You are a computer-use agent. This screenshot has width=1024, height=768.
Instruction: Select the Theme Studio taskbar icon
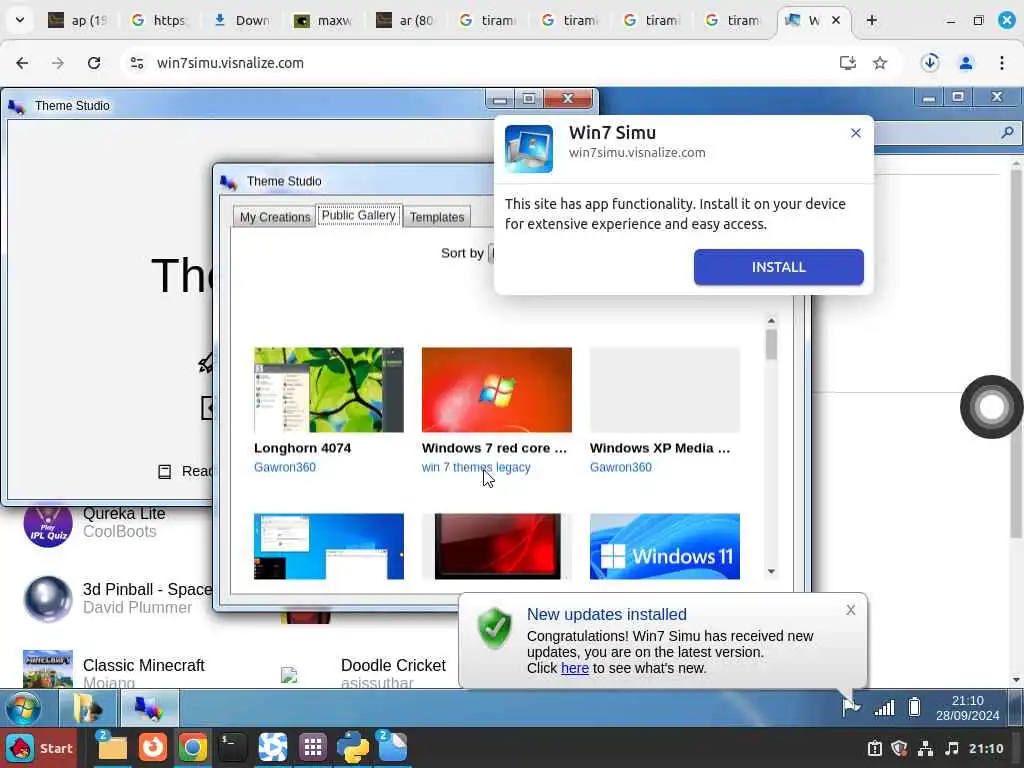pyautogui.click(x=148, y=708)
